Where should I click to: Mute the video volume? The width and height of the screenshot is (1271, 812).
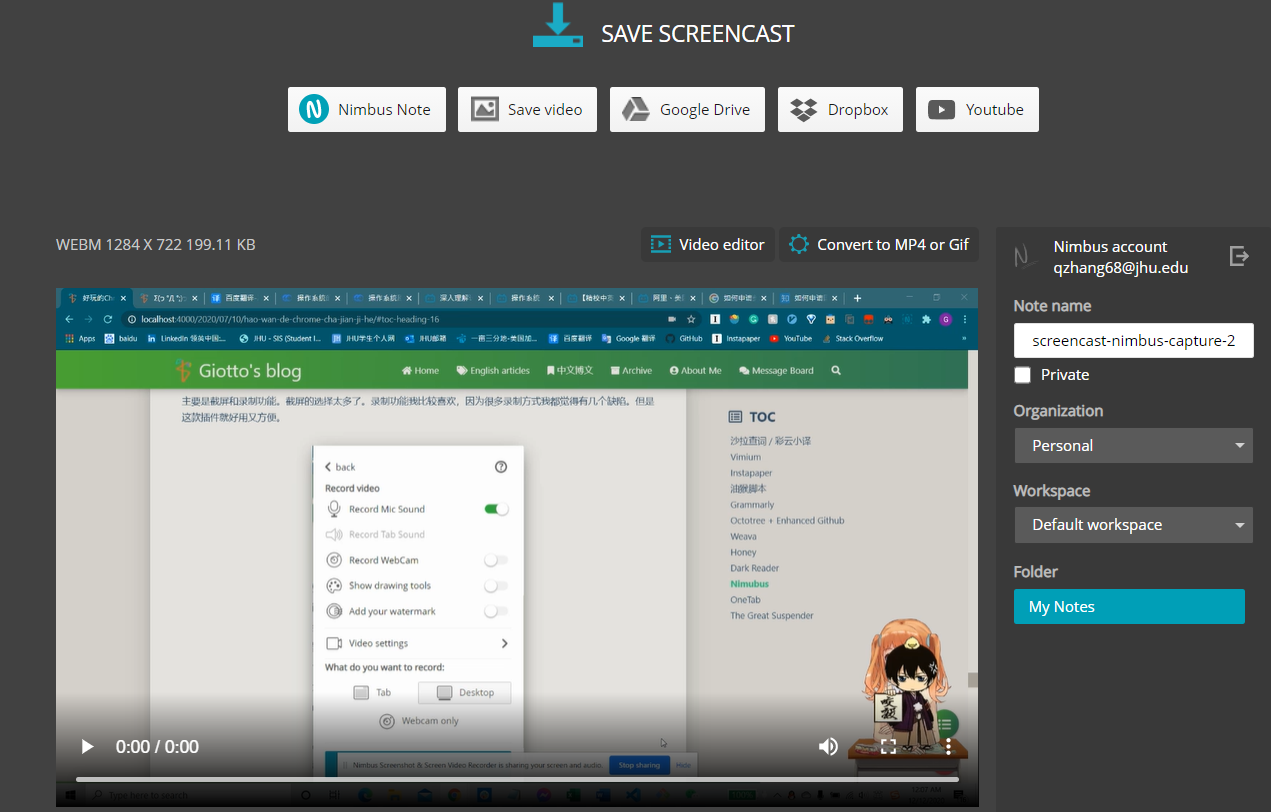pos(828,746)
